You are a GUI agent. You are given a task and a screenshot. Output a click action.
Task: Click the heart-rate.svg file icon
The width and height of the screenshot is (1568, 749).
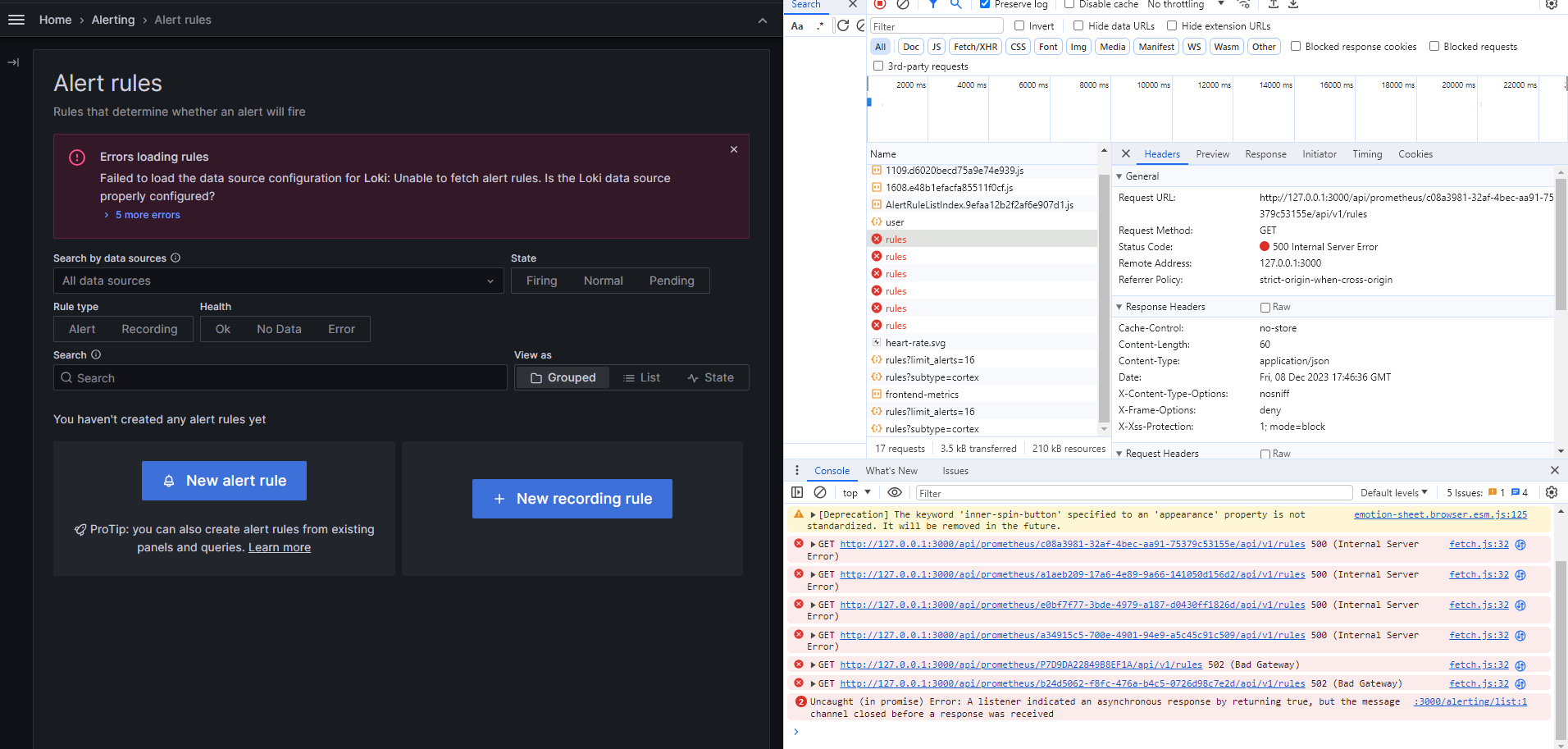(877, 343)
